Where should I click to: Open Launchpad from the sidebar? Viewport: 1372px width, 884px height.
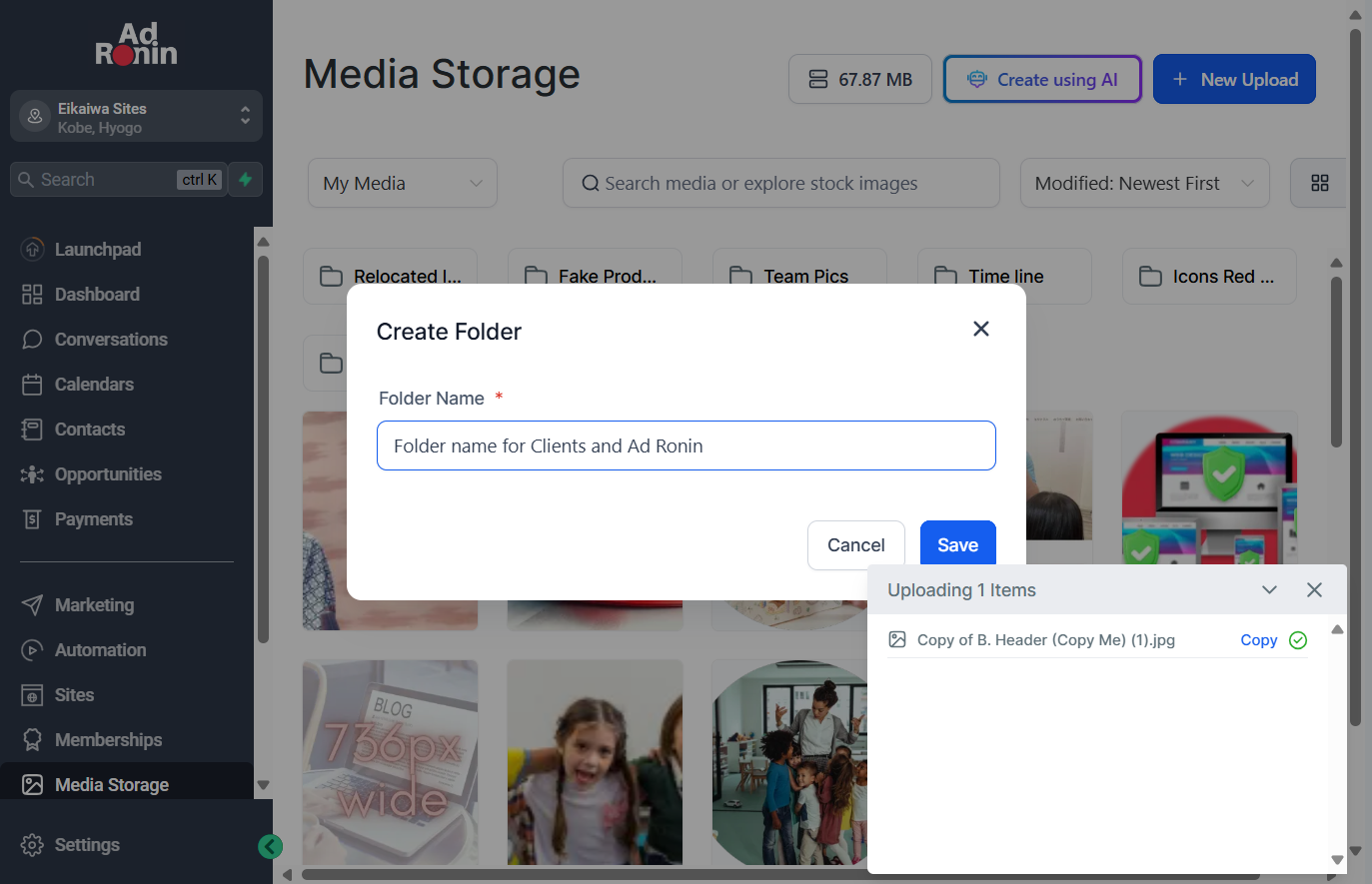pos(98,250)
